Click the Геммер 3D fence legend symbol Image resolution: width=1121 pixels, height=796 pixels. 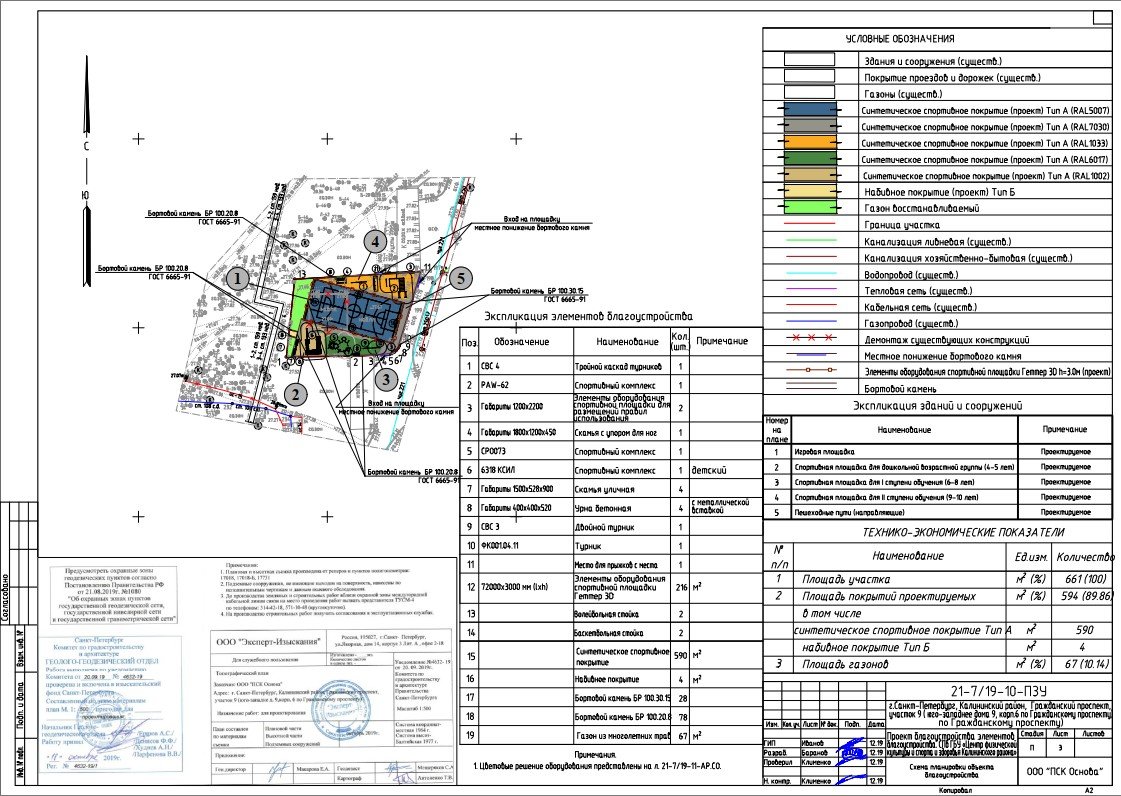point(810,370)
